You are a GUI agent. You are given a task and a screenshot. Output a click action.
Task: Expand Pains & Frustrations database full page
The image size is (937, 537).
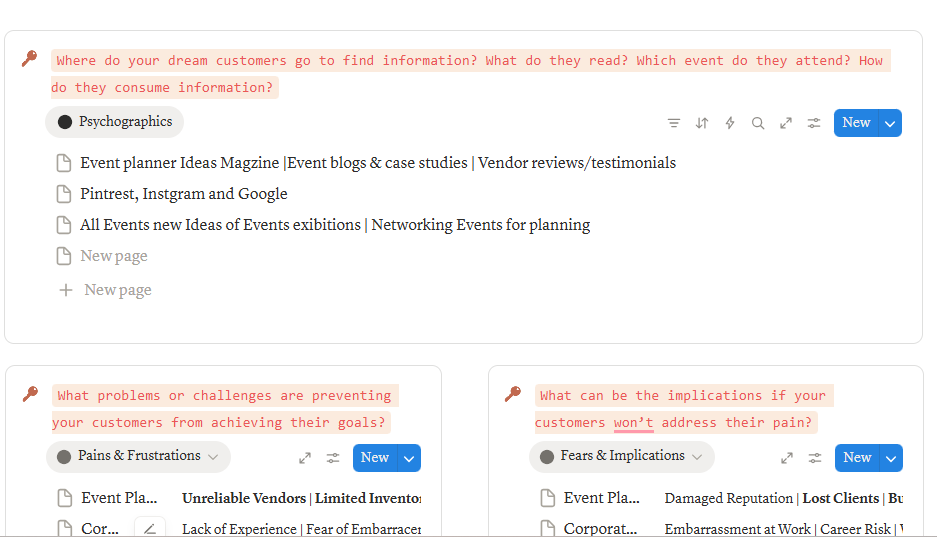305,458
